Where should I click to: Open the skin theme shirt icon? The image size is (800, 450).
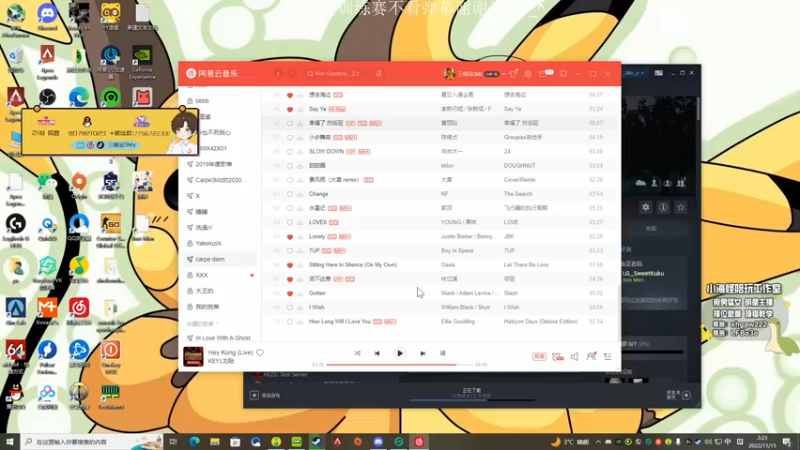click(513, 73)
